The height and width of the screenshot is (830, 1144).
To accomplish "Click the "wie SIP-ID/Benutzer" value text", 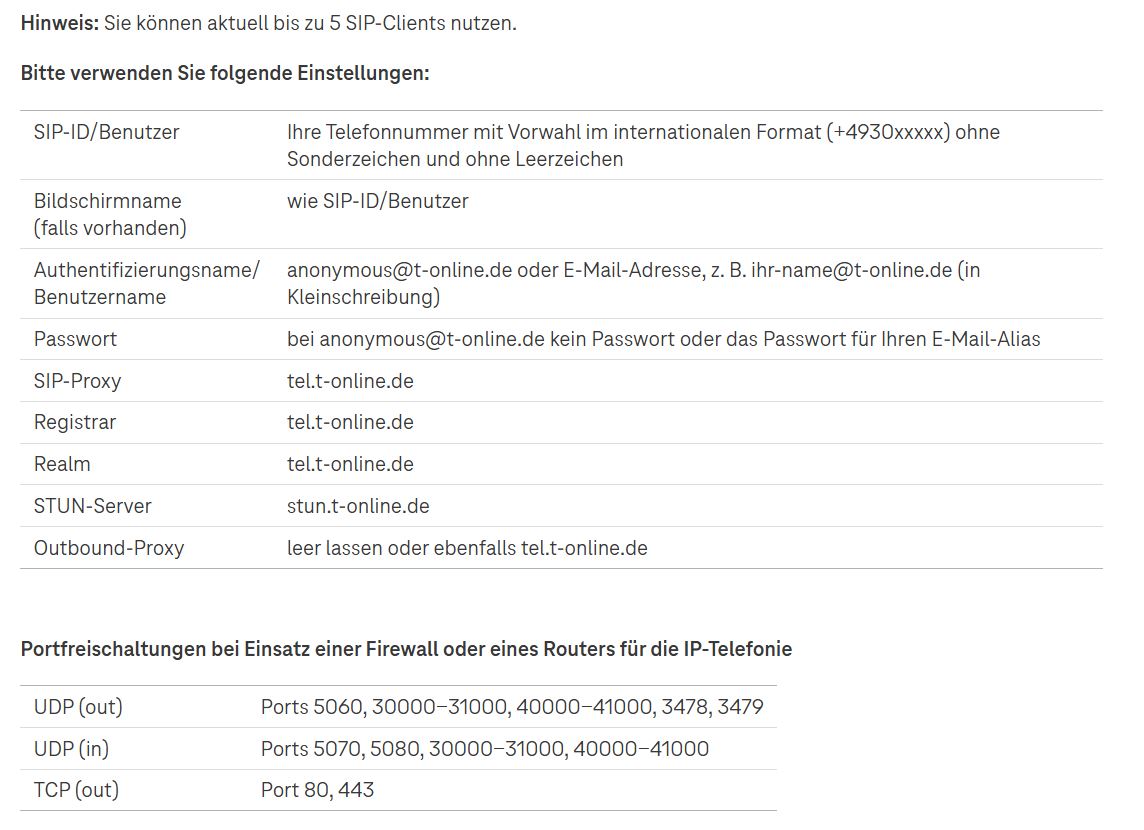I will (378, 201).
